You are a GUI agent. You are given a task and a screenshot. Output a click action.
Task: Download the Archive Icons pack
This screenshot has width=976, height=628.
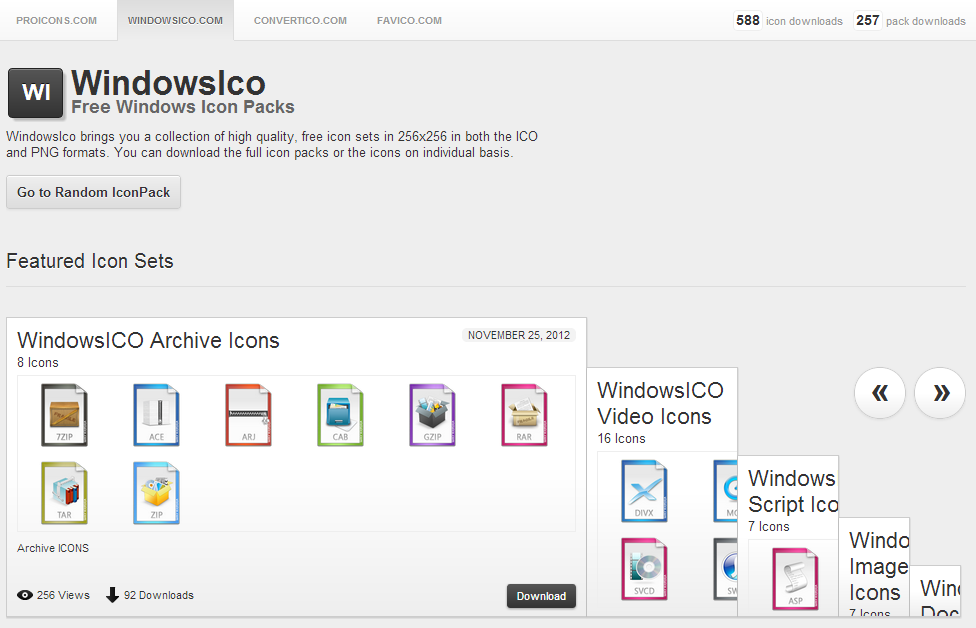point(541,596)
